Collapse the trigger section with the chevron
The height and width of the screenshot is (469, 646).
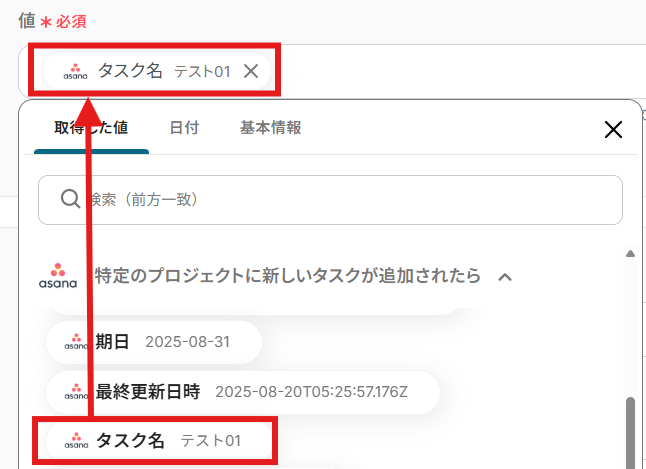(505, 276)
